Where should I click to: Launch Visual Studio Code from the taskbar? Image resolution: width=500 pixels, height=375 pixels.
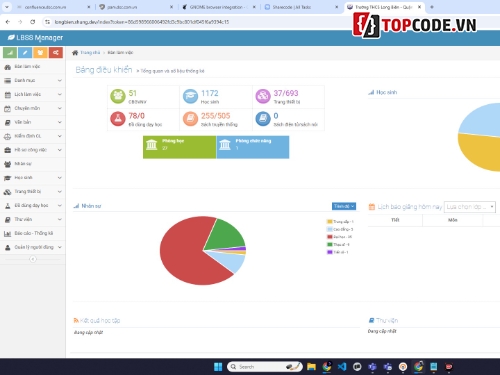(x=342, y=367)
